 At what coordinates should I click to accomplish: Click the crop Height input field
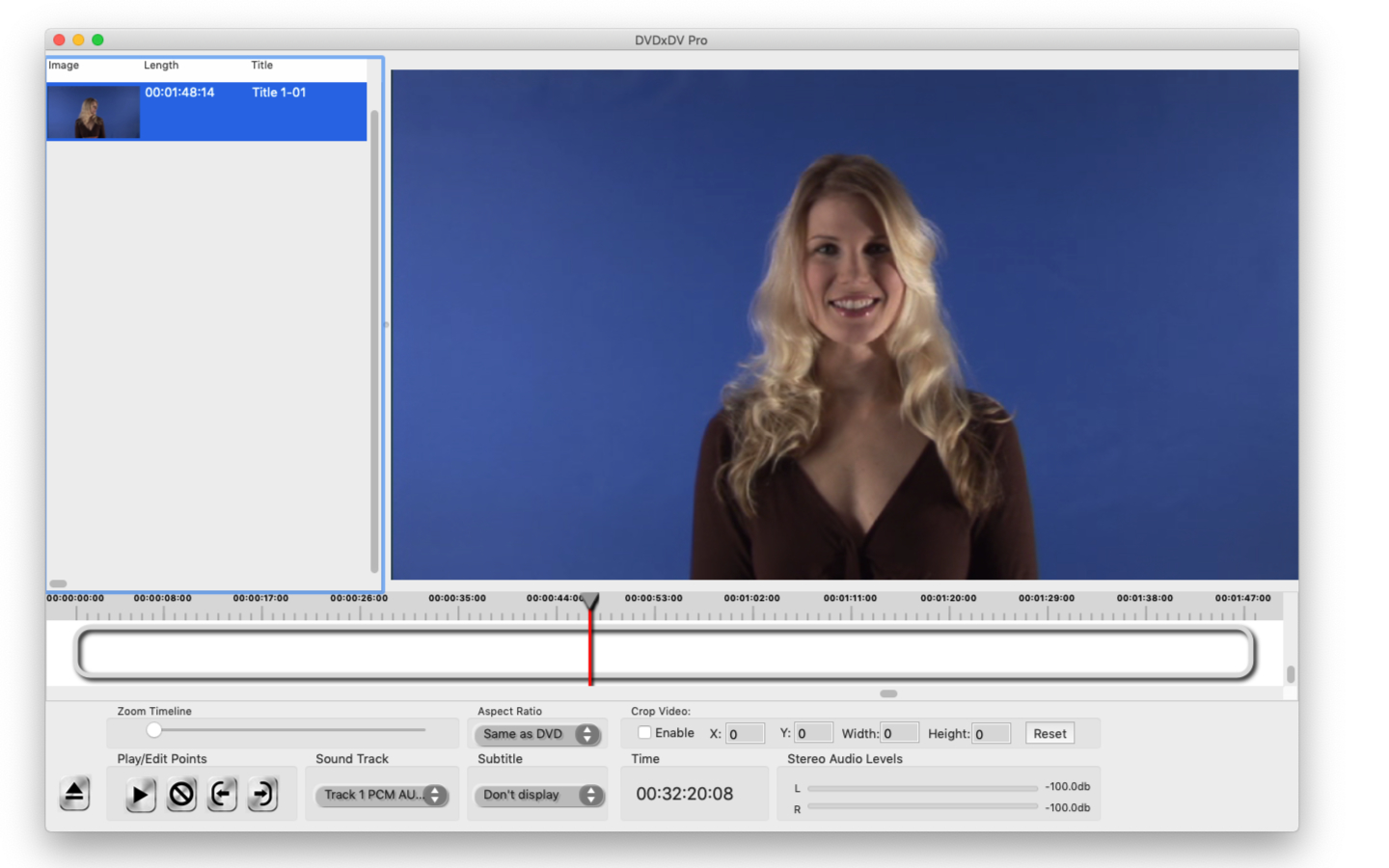click(991, 734)
